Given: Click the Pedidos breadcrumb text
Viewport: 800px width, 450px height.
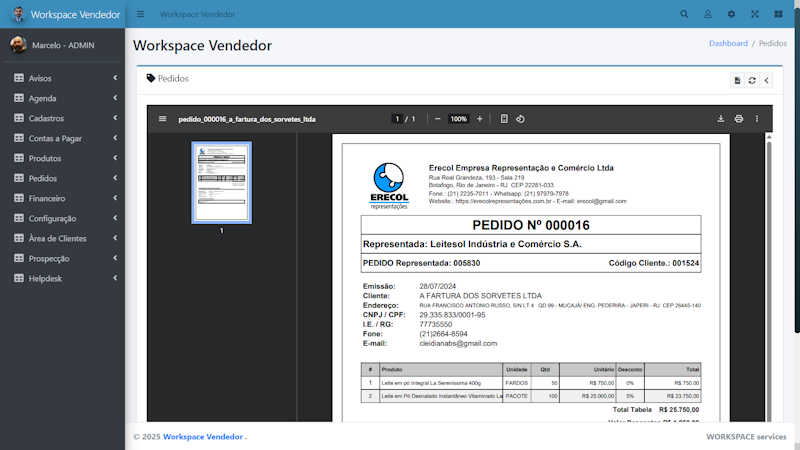Looking at the screenshot, I should click(x=772, y=43).
